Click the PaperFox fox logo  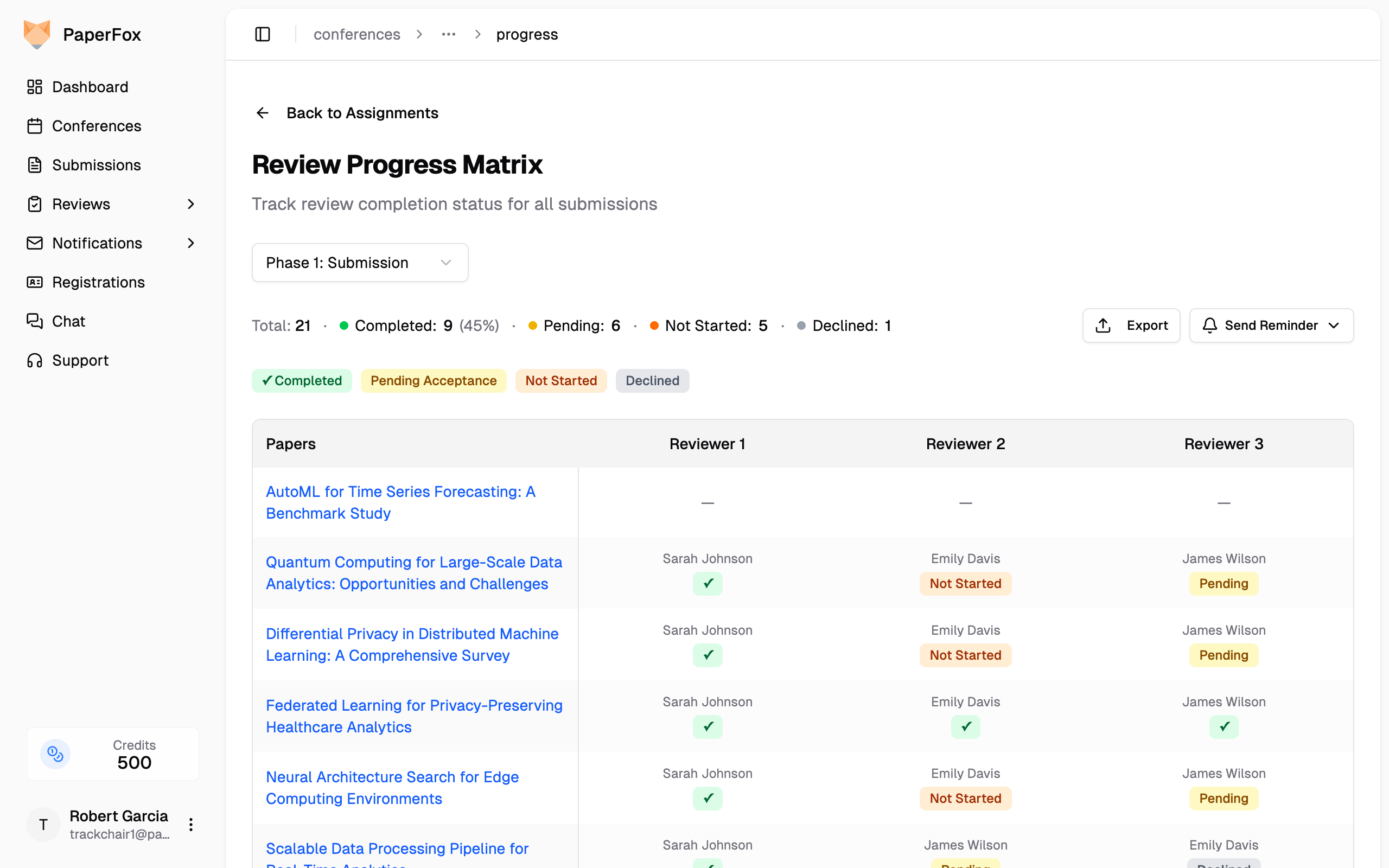[x=37, y=34]
